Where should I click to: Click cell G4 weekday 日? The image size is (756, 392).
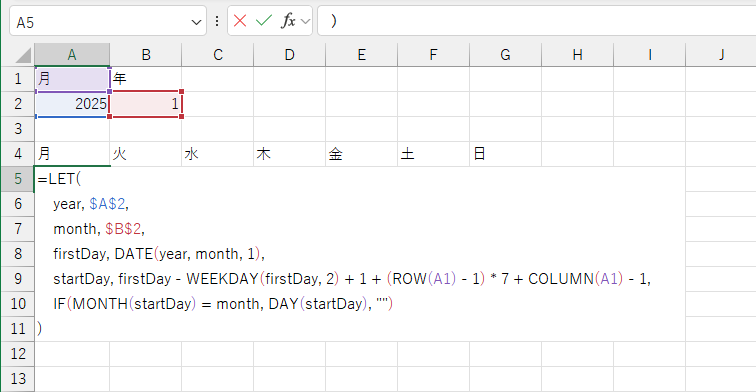505,154
